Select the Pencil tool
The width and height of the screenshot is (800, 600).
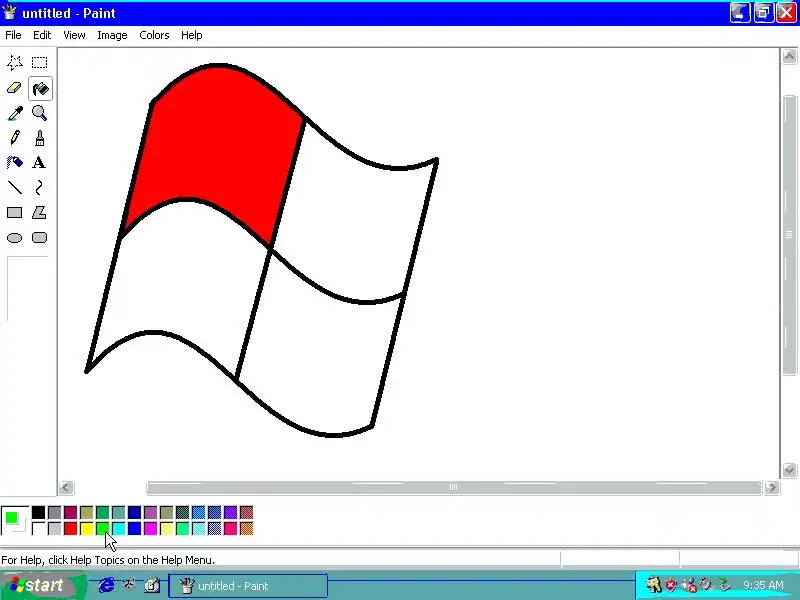[x=14, y=138]
